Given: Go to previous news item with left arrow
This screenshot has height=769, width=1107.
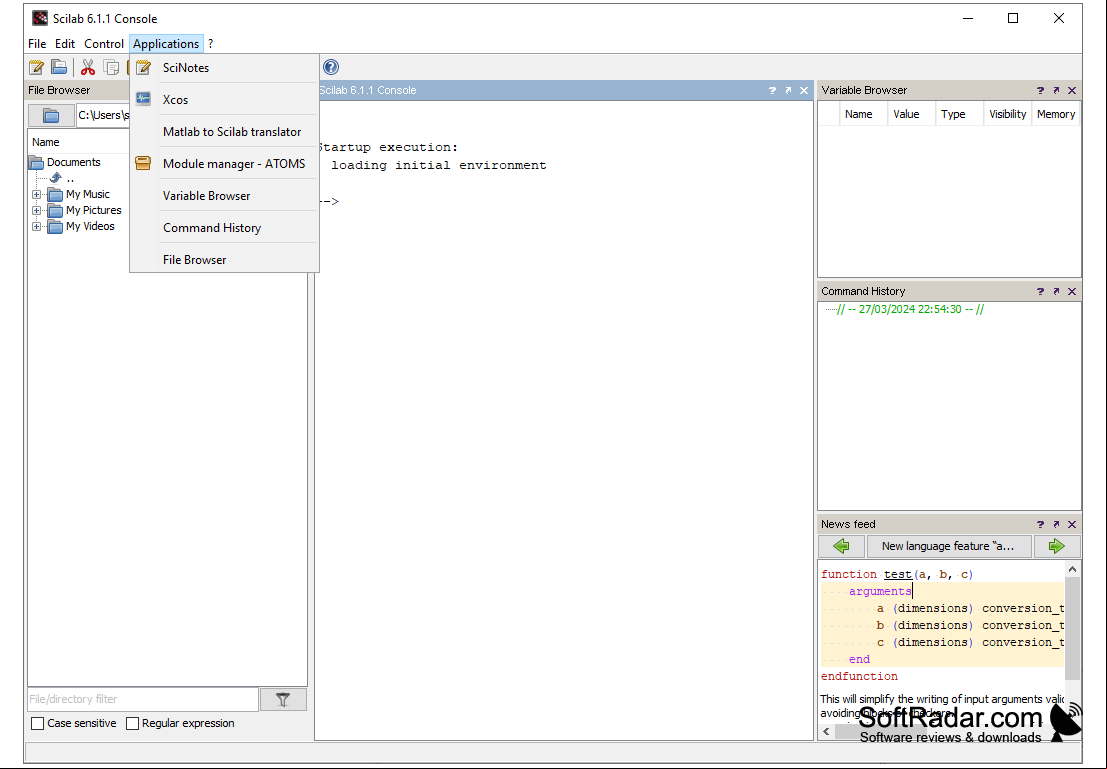Looking at the screenshot, I should 841,546.
